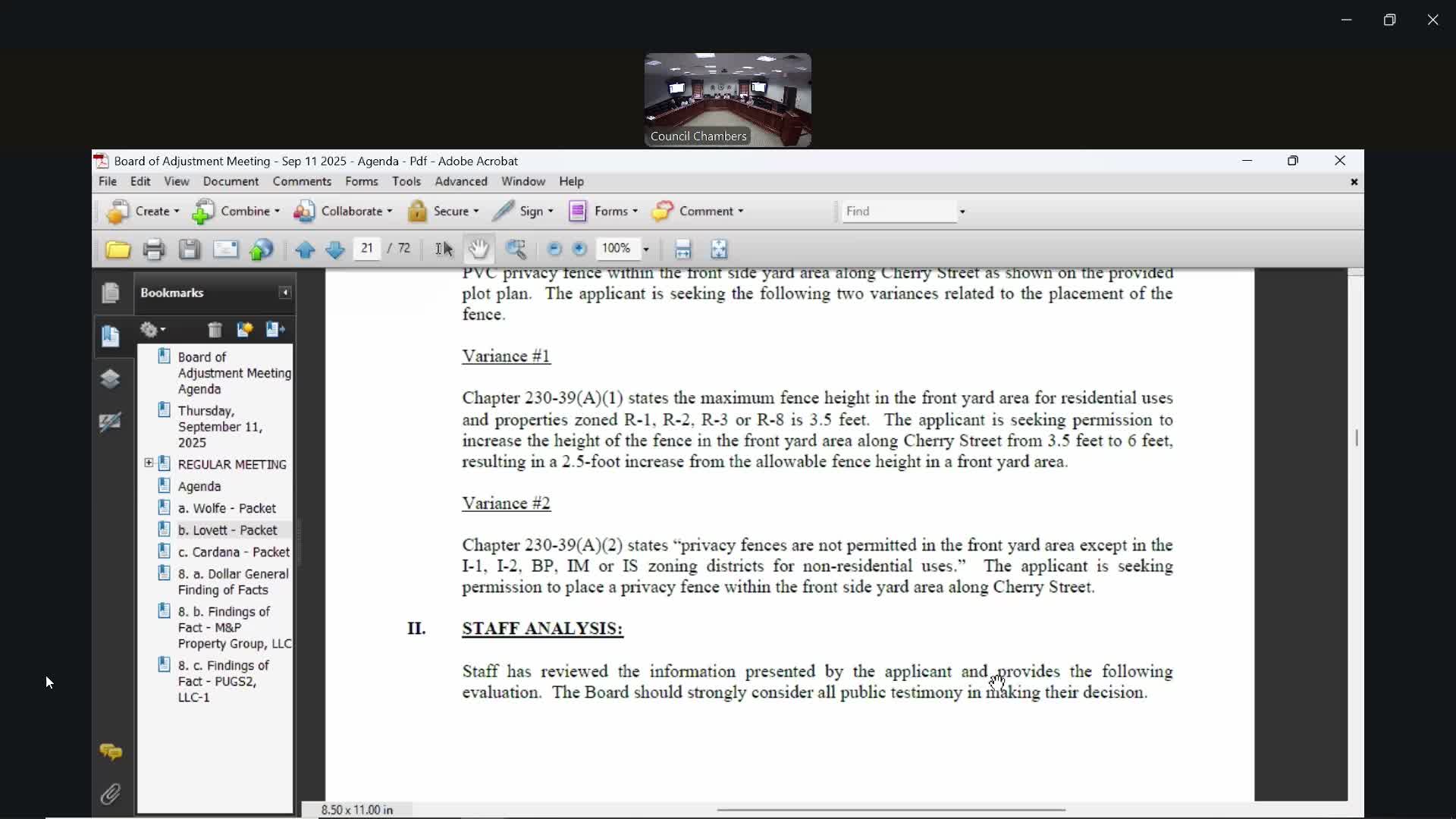This screenshot has height=819, width=1456.
Task: Toggle the Layers panel icon
Action: coord(111,378)
